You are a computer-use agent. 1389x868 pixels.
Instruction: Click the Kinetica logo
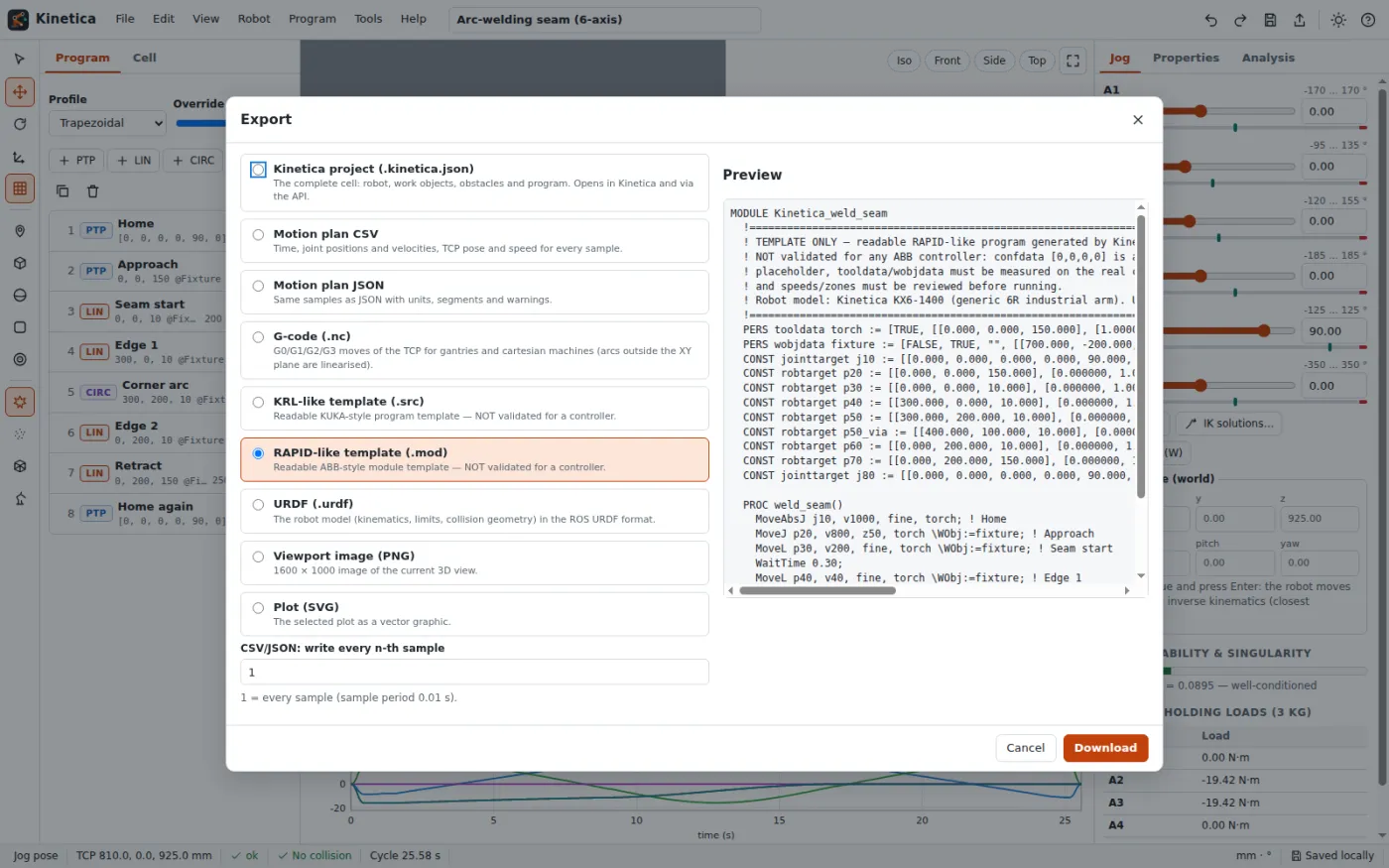click(18, 19)
